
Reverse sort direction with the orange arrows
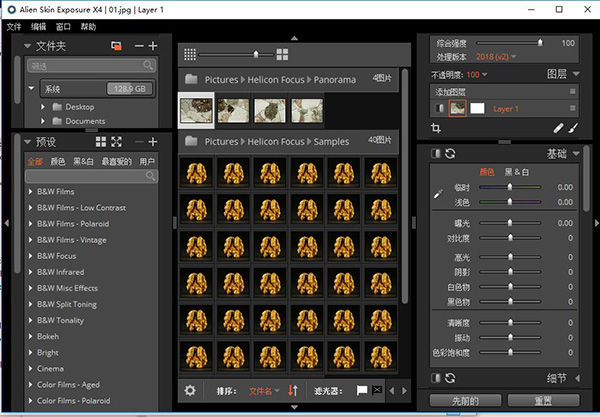point(293,390)
